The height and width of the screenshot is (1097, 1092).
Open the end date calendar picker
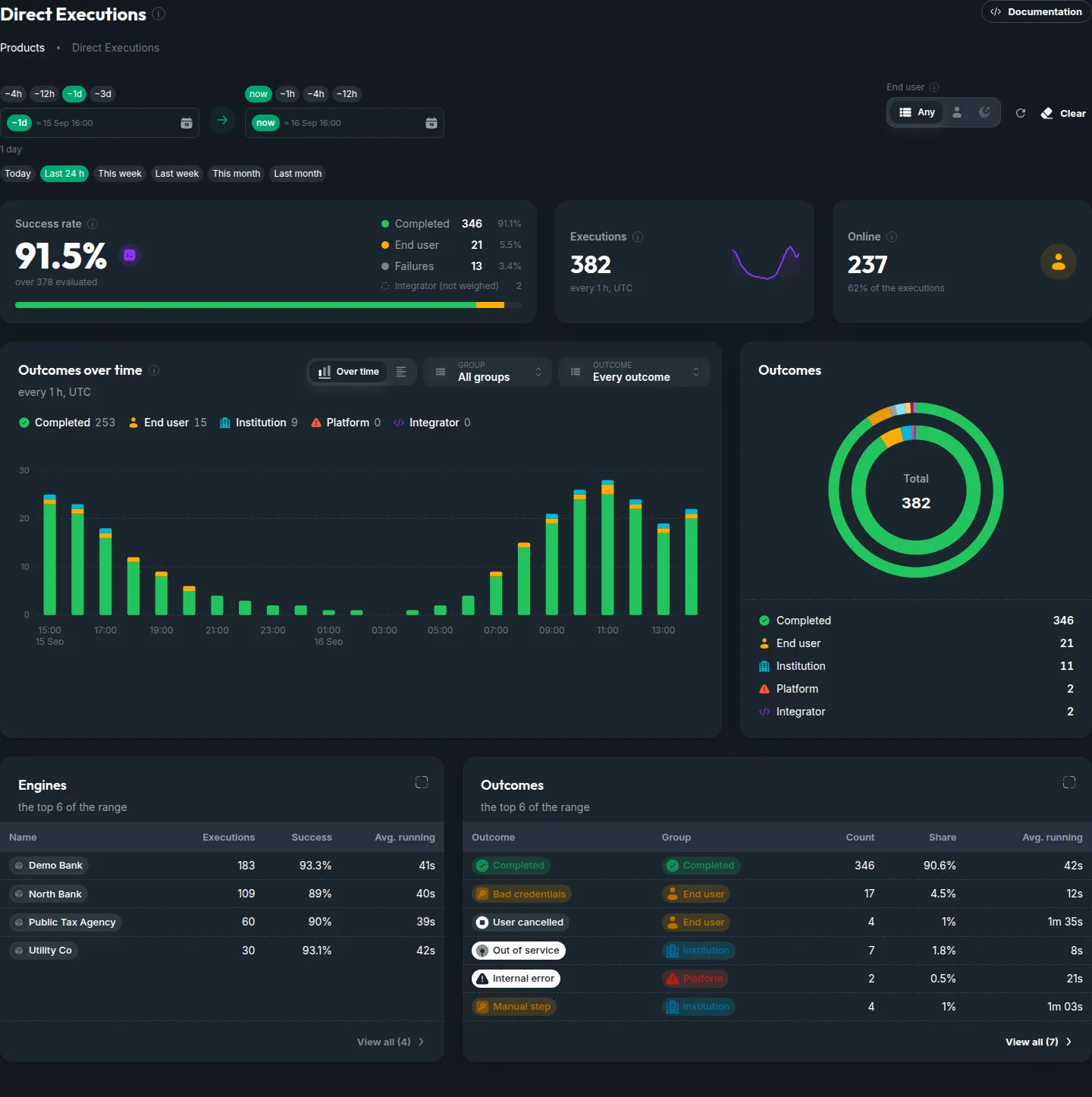coord(431,123)
